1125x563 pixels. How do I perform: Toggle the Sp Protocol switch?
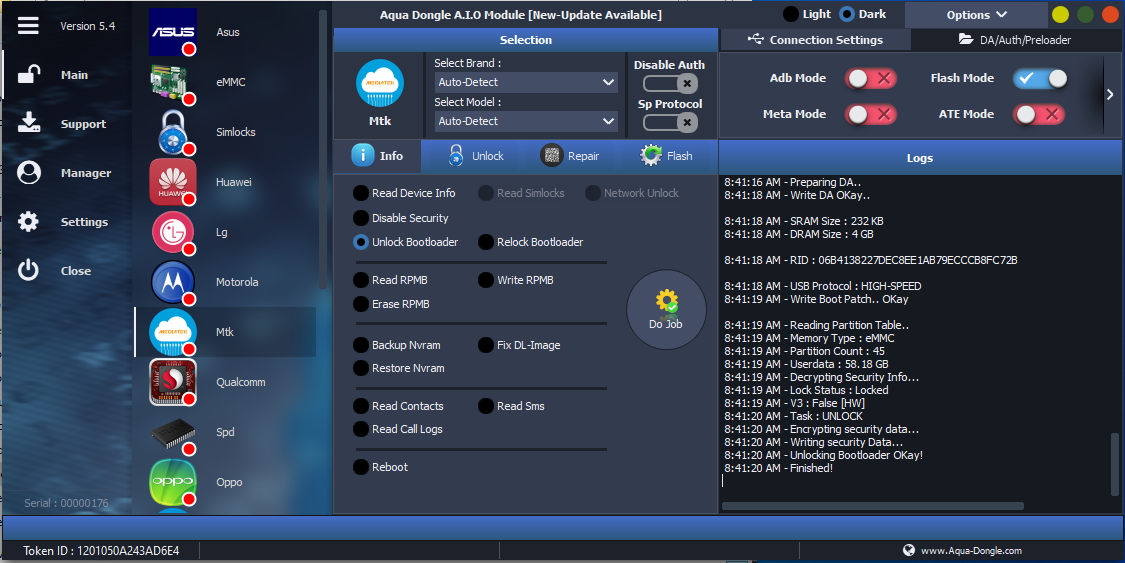click(x=671, y=123)
